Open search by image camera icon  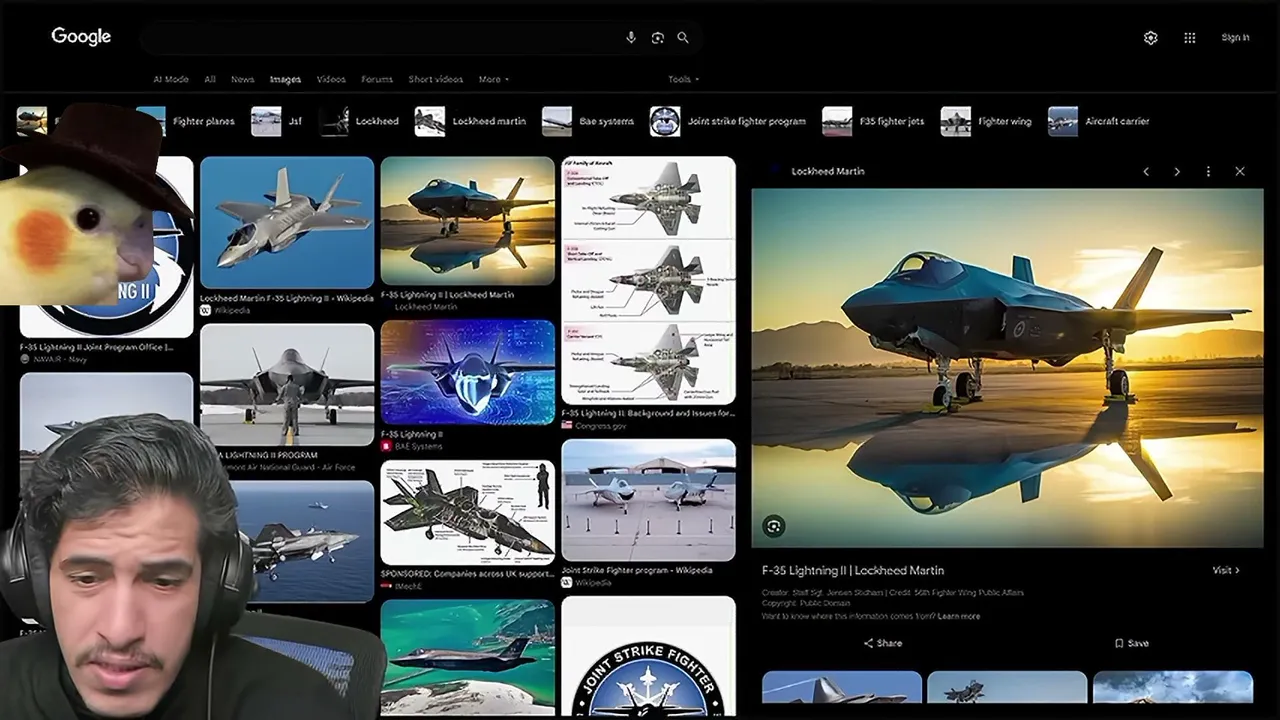657,38
